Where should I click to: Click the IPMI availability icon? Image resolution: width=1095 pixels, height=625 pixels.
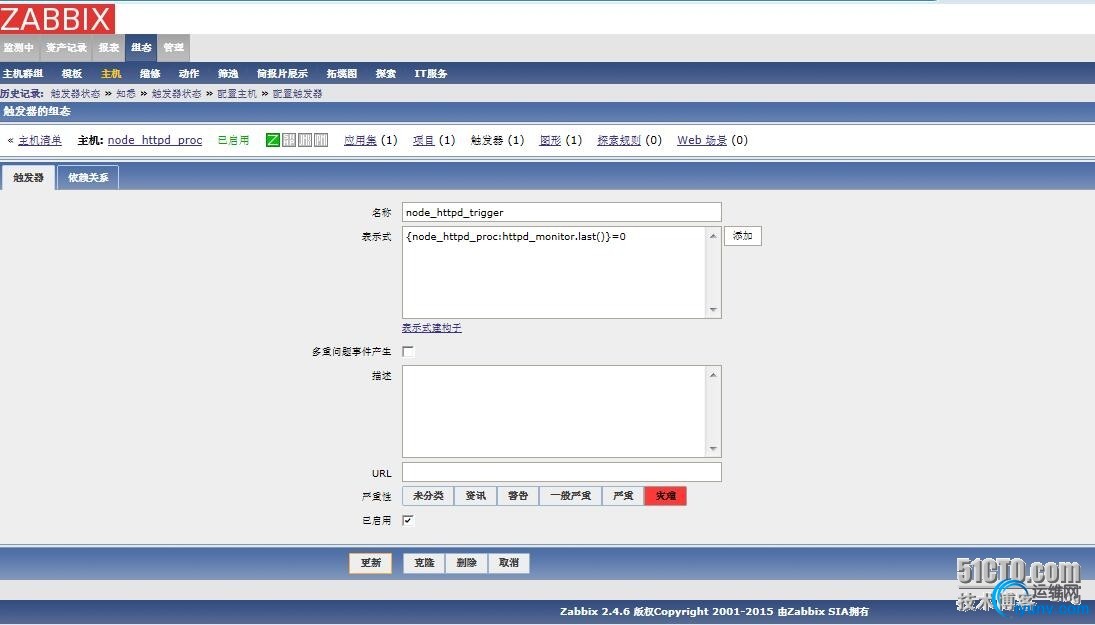[x=321, y=140]
